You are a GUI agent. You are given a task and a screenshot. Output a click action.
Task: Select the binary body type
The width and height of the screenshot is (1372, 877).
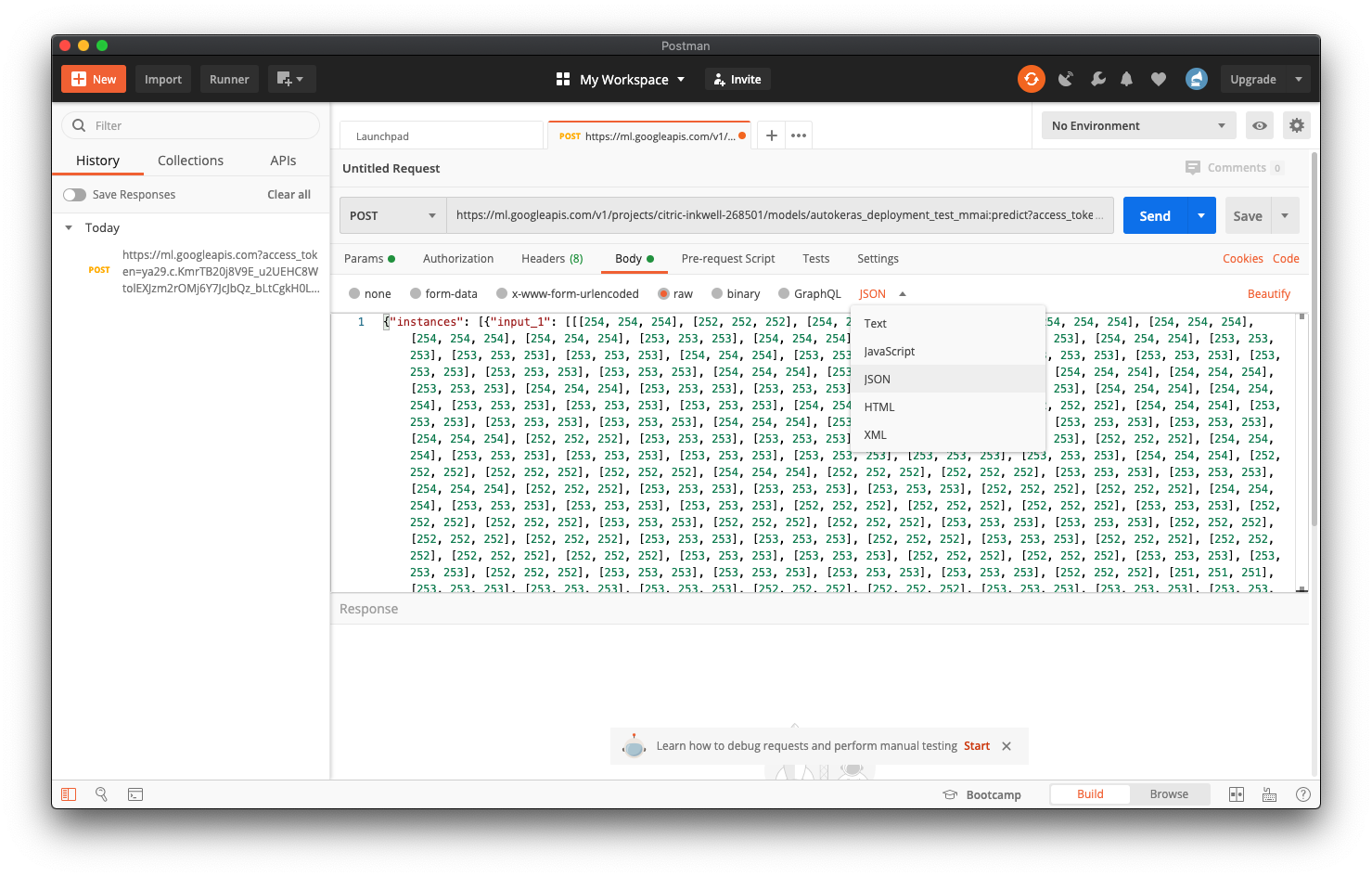[717, 293]
